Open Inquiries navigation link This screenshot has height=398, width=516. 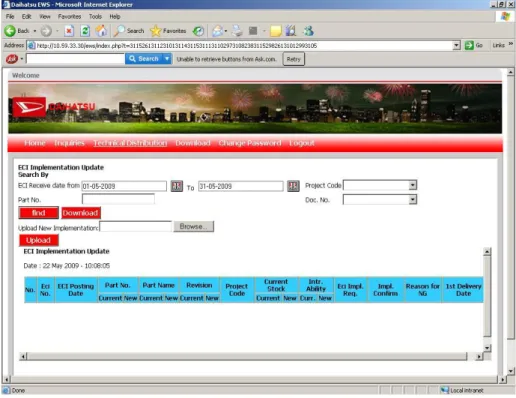[69, 143]
